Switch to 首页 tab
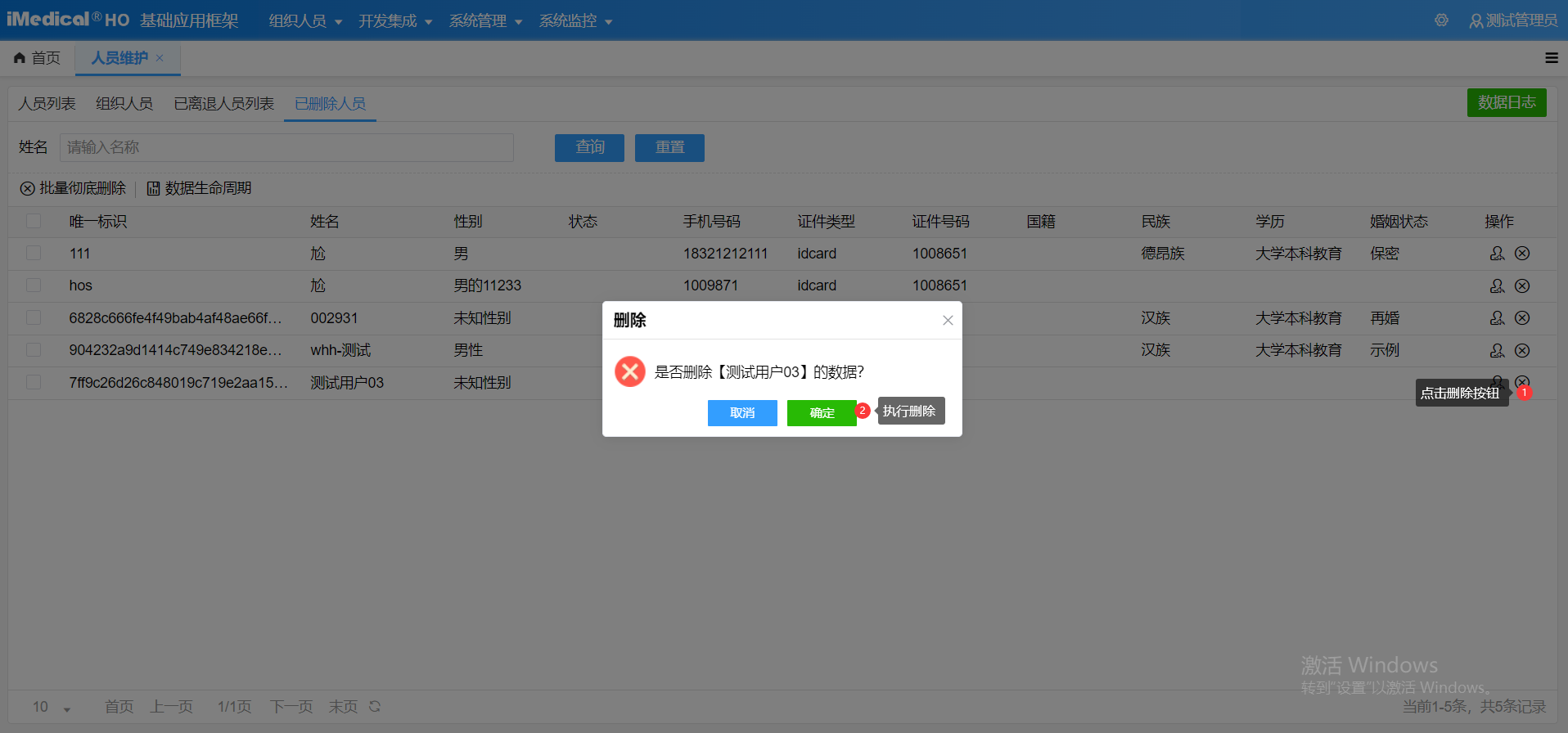This screenshot has width=1568, height=733. (37, 58)
